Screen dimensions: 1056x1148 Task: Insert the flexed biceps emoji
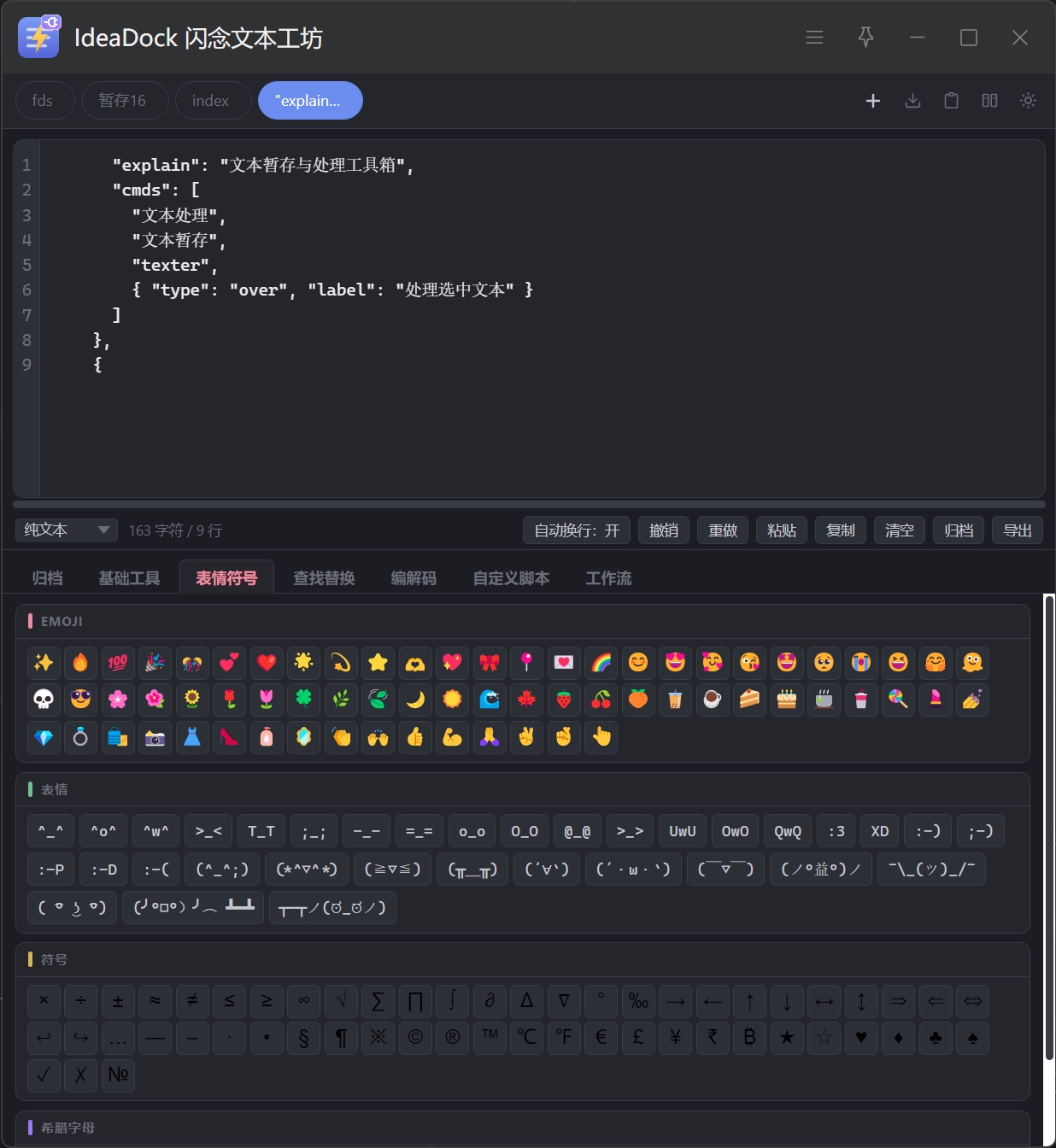click(453, 737)
